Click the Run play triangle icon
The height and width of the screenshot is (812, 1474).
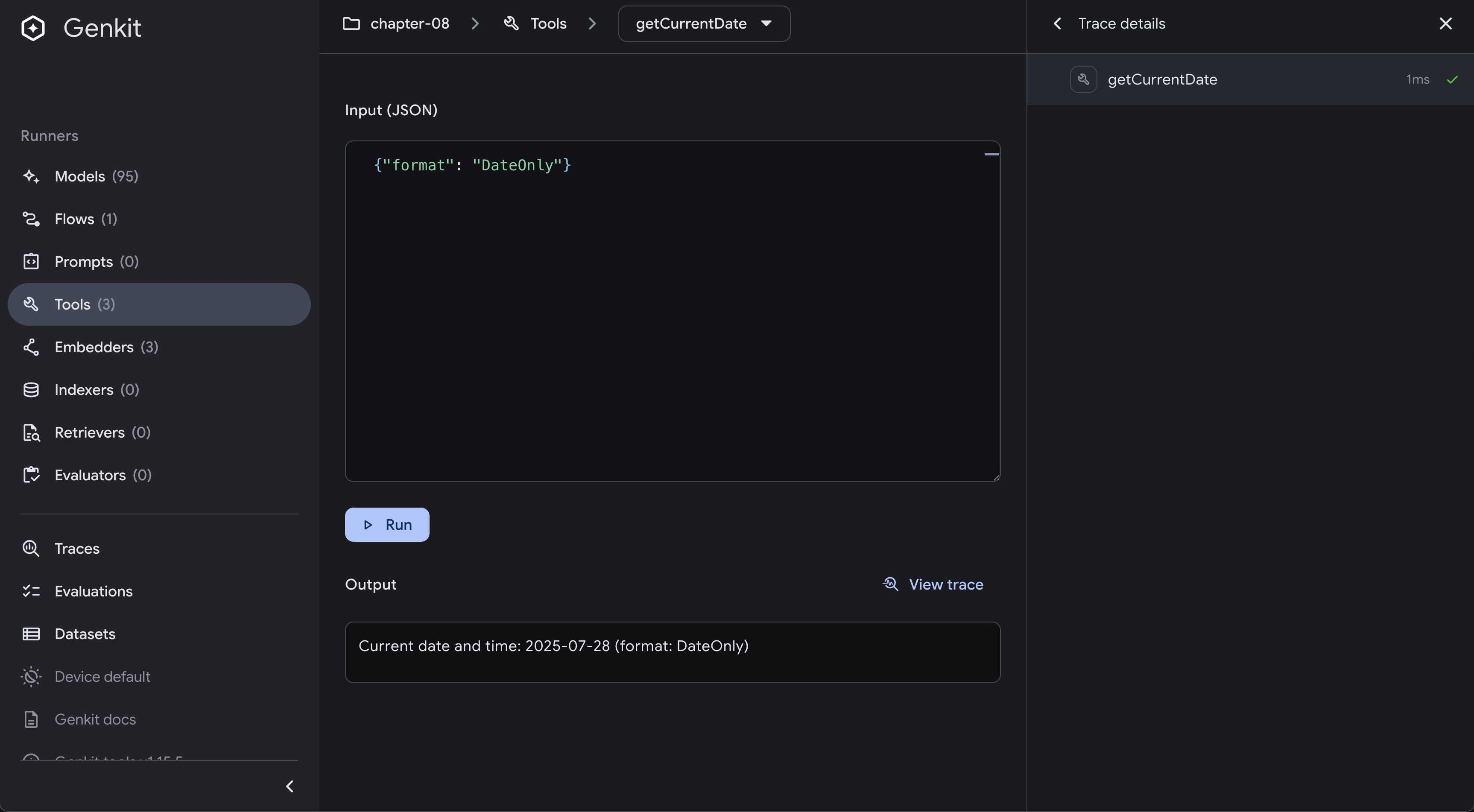click(368, 525)
